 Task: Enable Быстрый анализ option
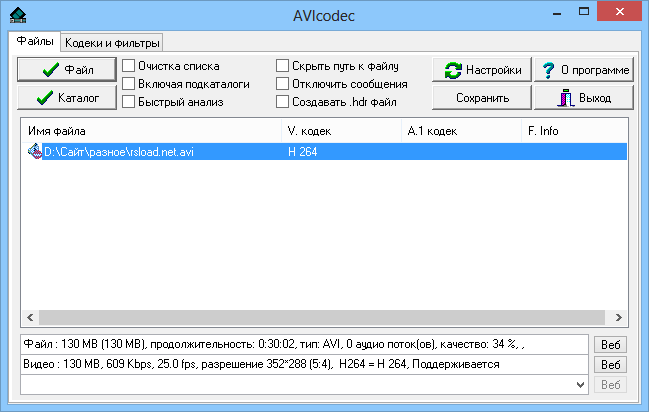pos(129,101)
